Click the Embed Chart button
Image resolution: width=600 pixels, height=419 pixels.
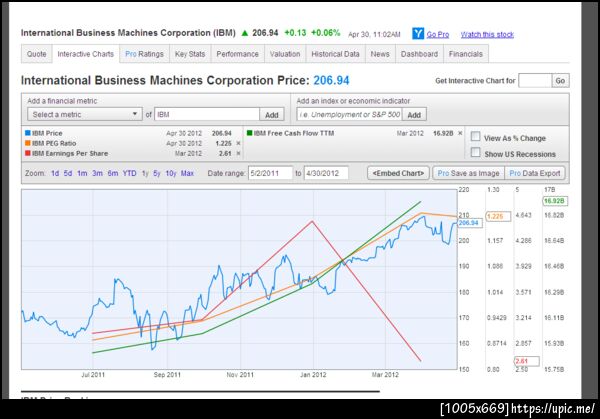tap(398, 173)
